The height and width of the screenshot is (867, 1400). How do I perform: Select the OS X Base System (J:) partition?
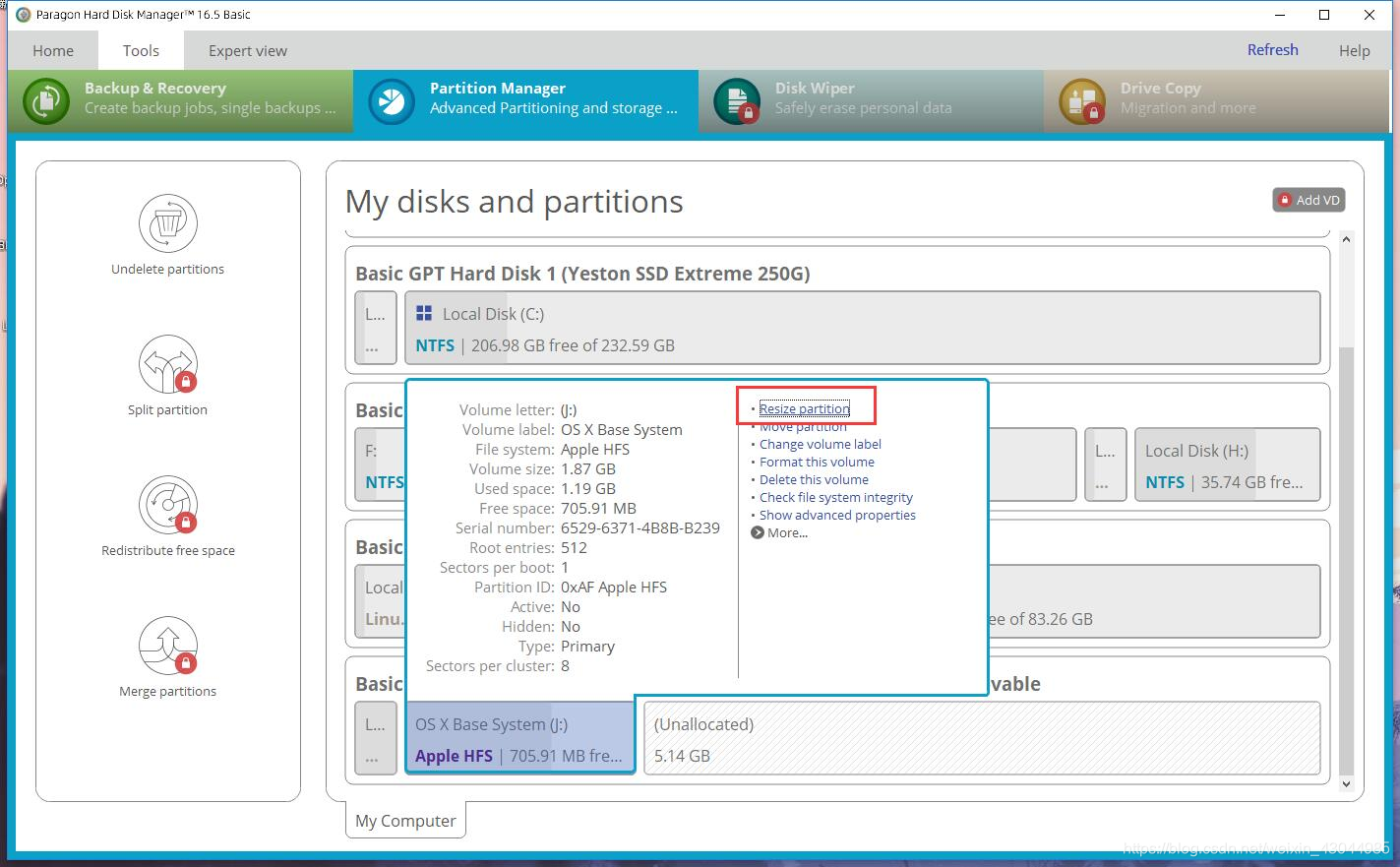(520, 738)
